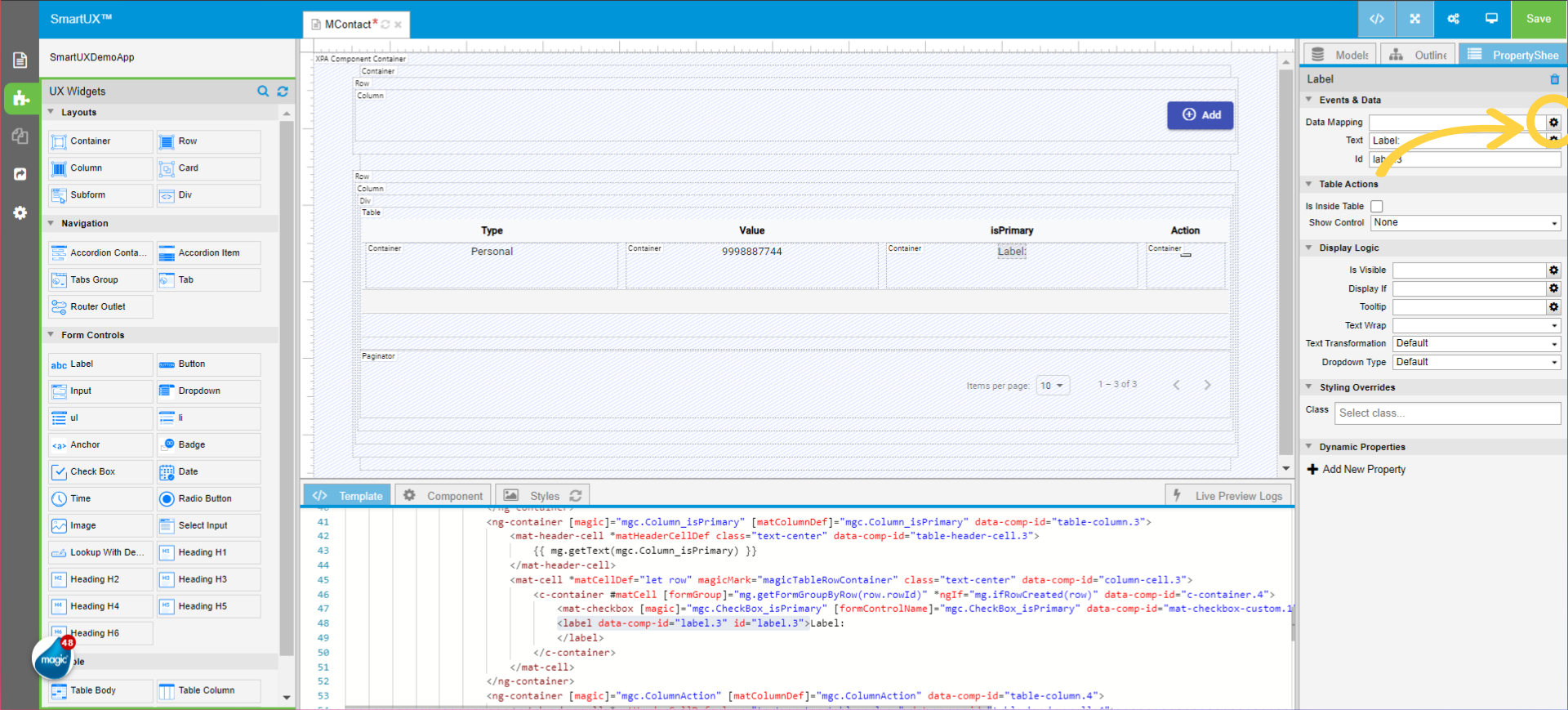Select the puzzle widgets sidebar icon
The image size is (1568, 710).
[20, 99]
